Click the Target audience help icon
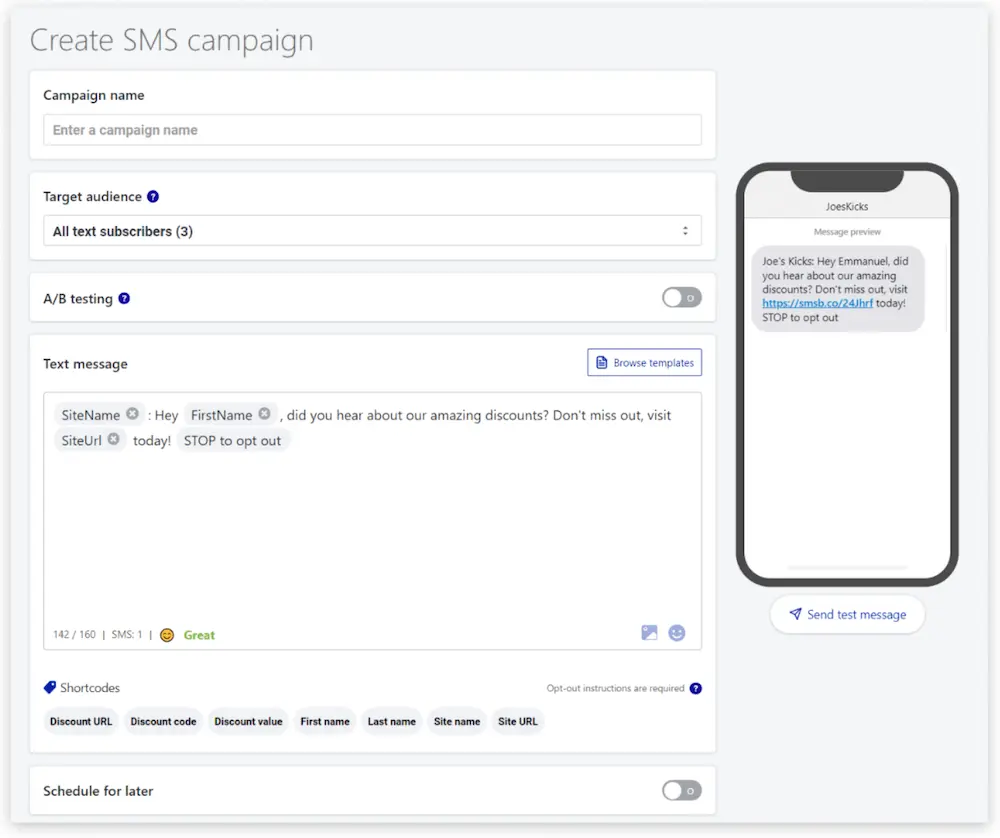Viewport: 1000px width, 838px height. coord(153,197)
